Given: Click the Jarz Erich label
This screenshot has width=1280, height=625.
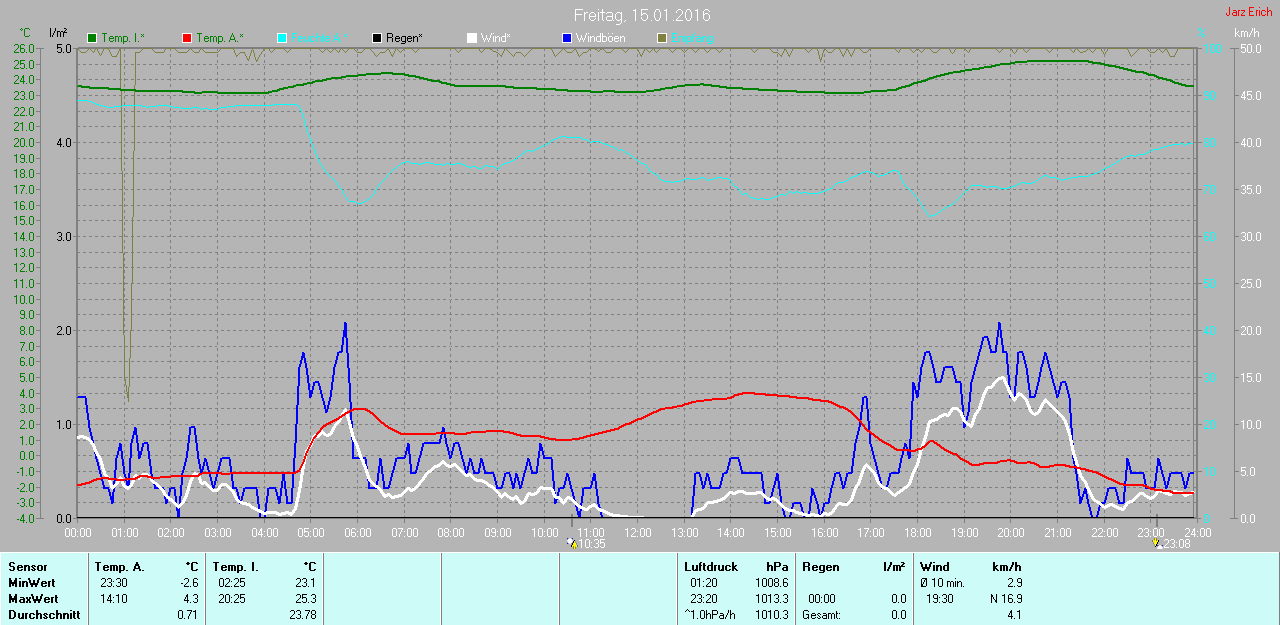Looking at the screenshot, I should [1249, 12].
